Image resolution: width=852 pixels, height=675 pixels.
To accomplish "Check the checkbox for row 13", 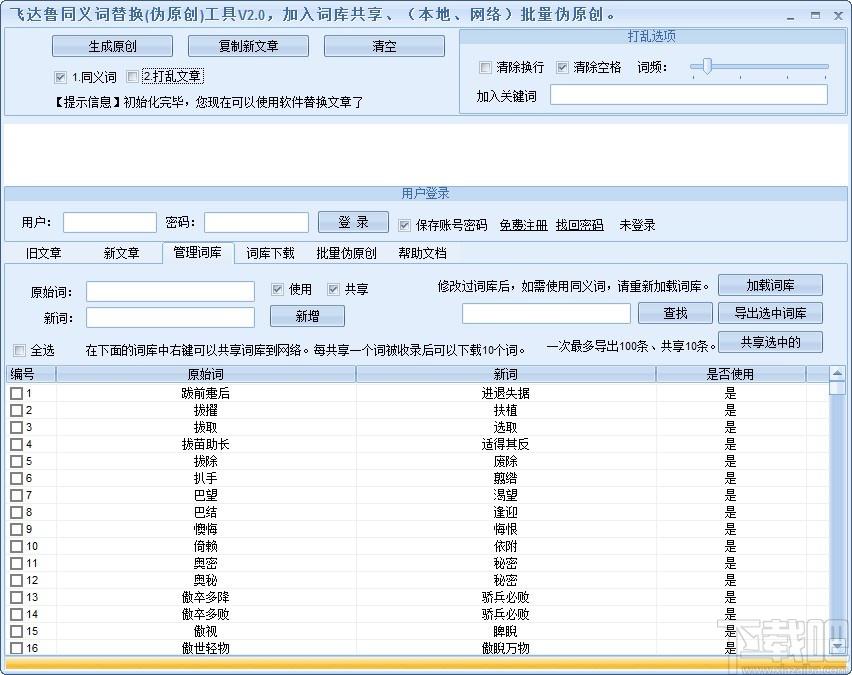I will coord(16,598).
